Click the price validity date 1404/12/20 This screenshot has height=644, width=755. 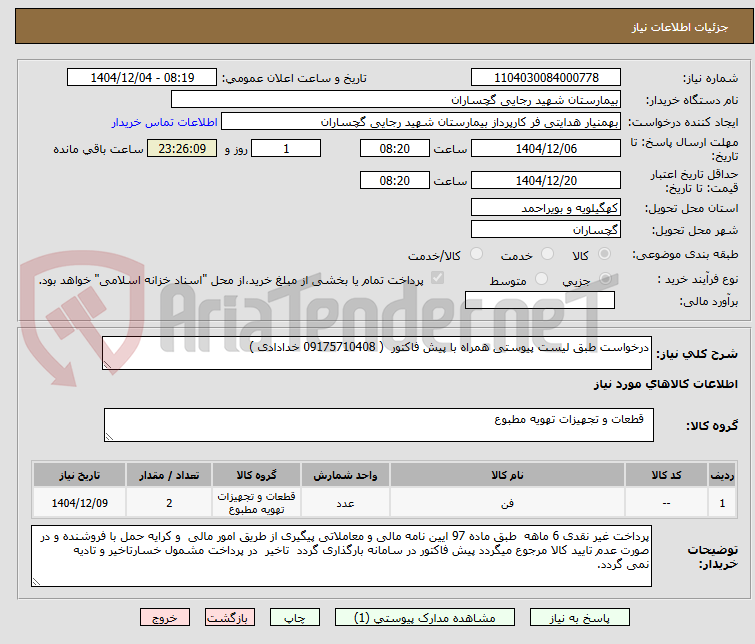click(x=546, y=181)
